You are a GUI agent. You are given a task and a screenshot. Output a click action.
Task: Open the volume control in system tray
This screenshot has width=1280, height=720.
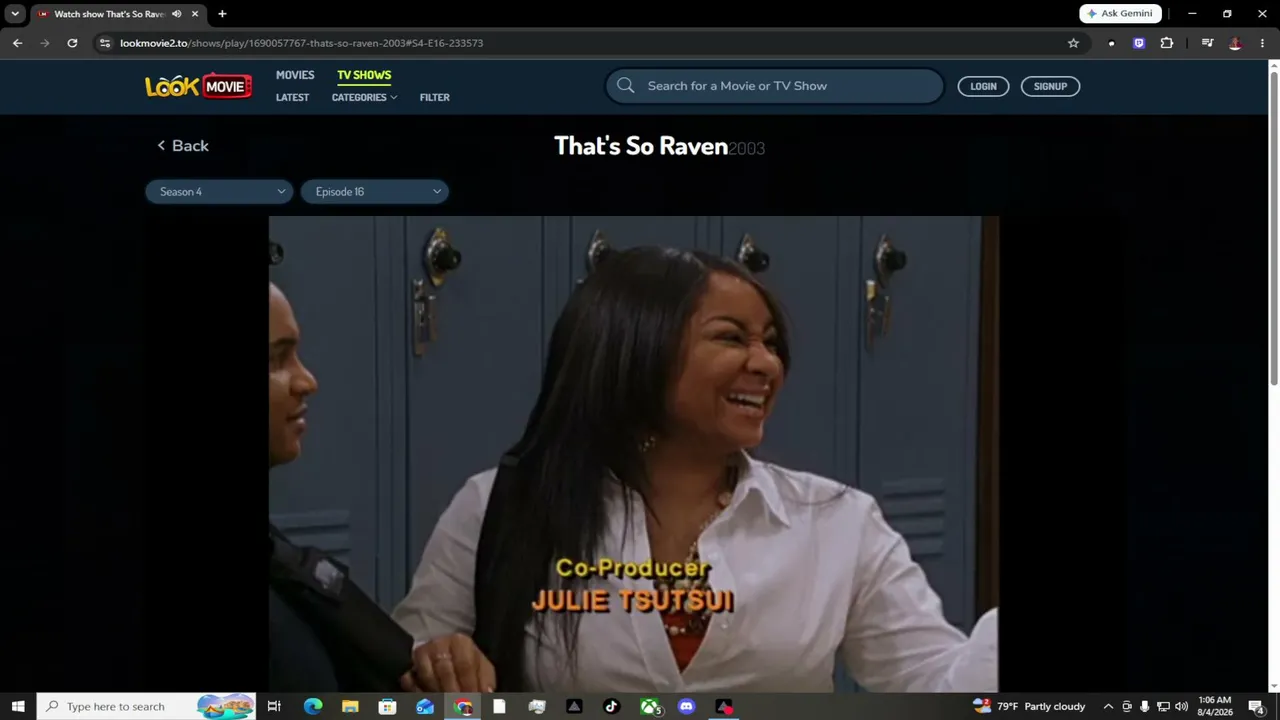tap(1181, 706)
